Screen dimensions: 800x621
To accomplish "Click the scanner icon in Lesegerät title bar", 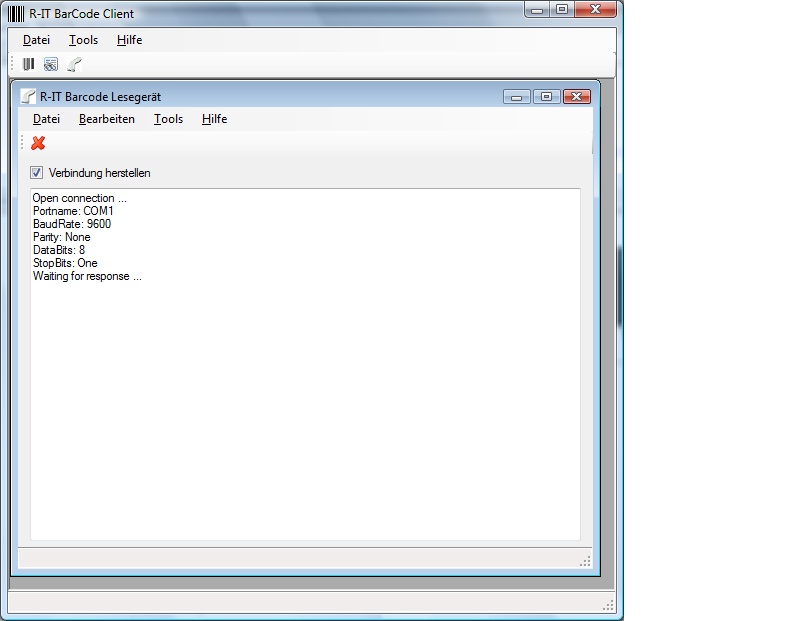I will [29, 96].
